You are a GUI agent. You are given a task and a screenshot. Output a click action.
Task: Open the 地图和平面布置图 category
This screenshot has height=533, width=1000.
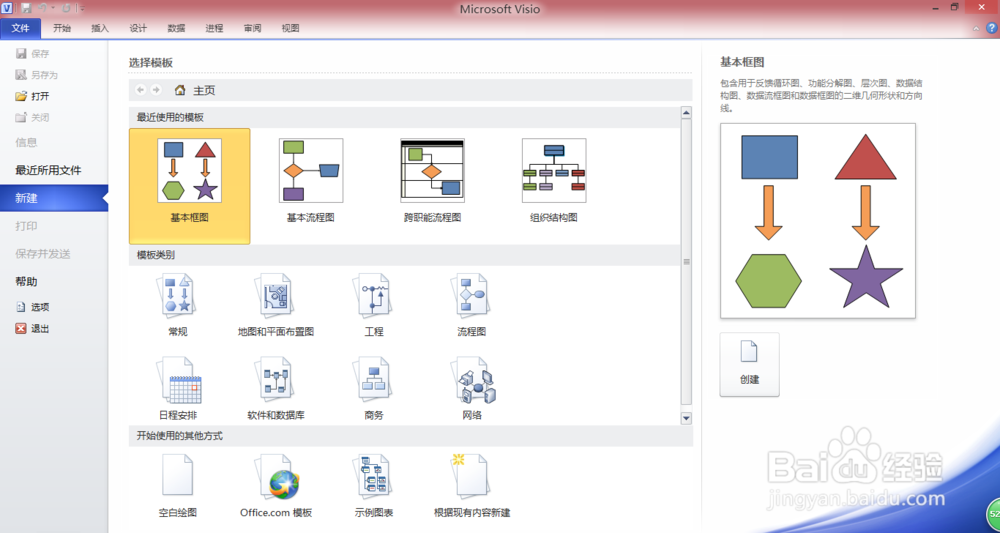click(276, 305)
